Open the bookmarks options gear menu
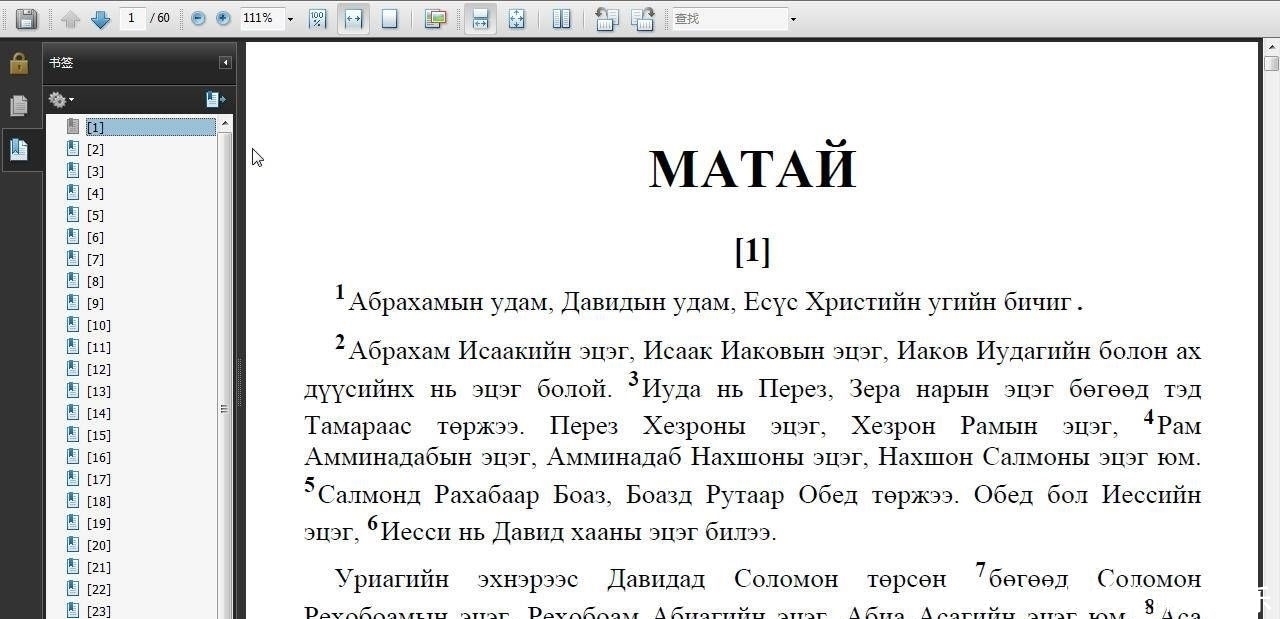1280x619 pixels. 61,99
